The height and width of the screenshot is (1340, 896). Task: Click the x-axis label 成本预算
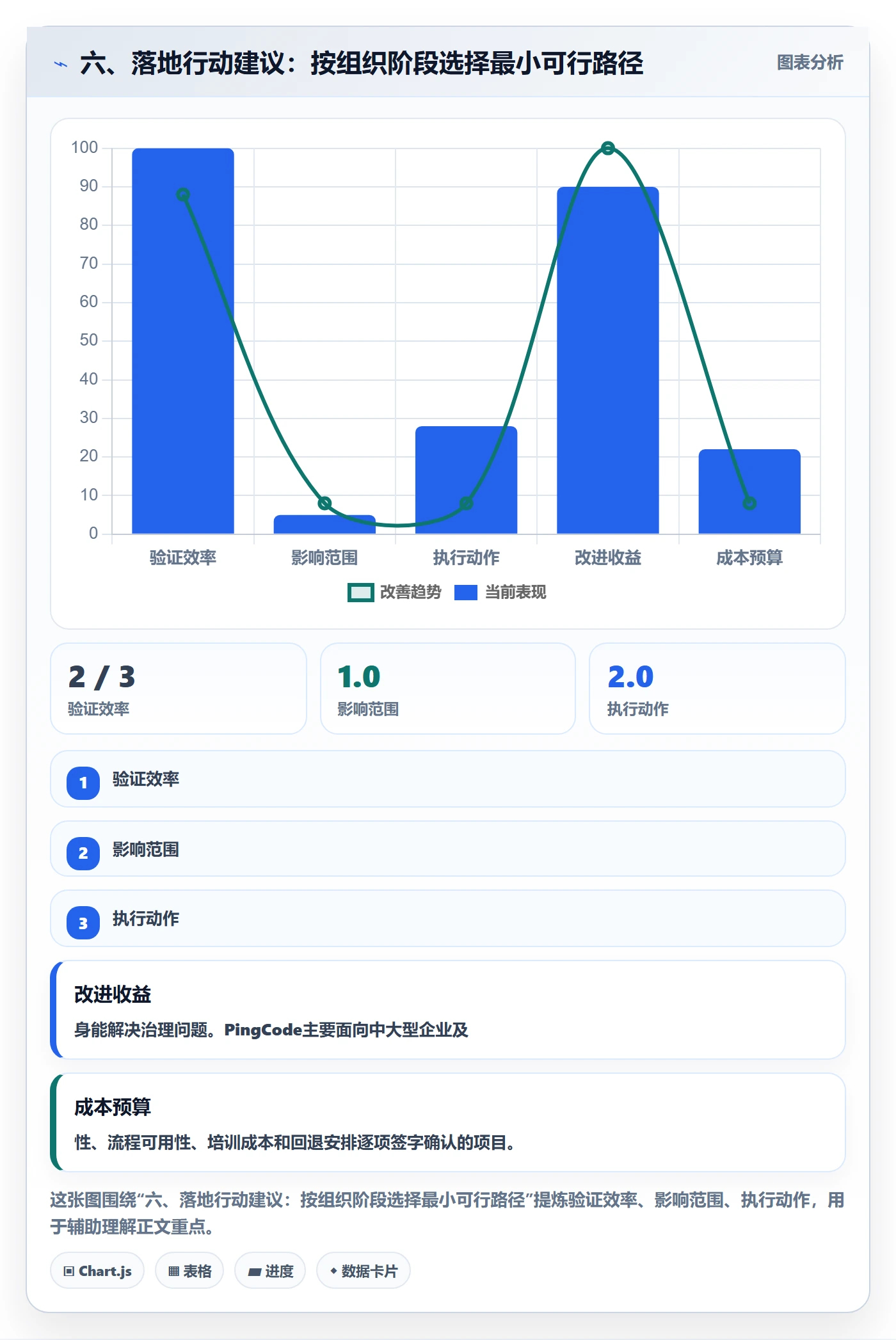(749, 558)
